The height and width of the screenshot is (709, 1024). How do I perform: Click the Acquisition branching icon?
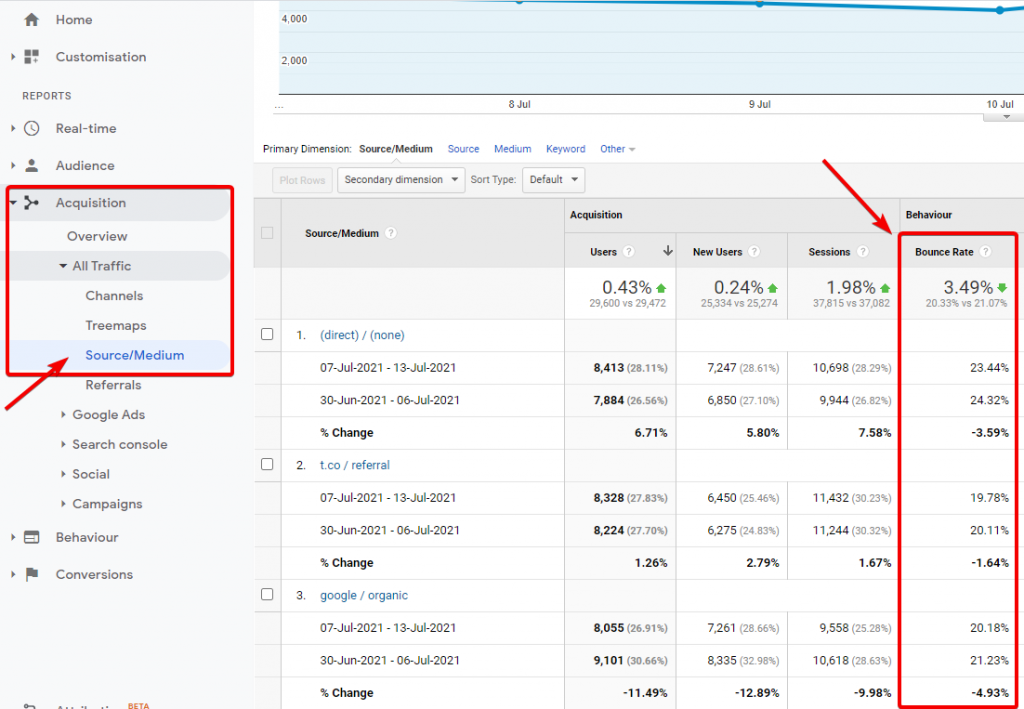(x=32, y=203)
